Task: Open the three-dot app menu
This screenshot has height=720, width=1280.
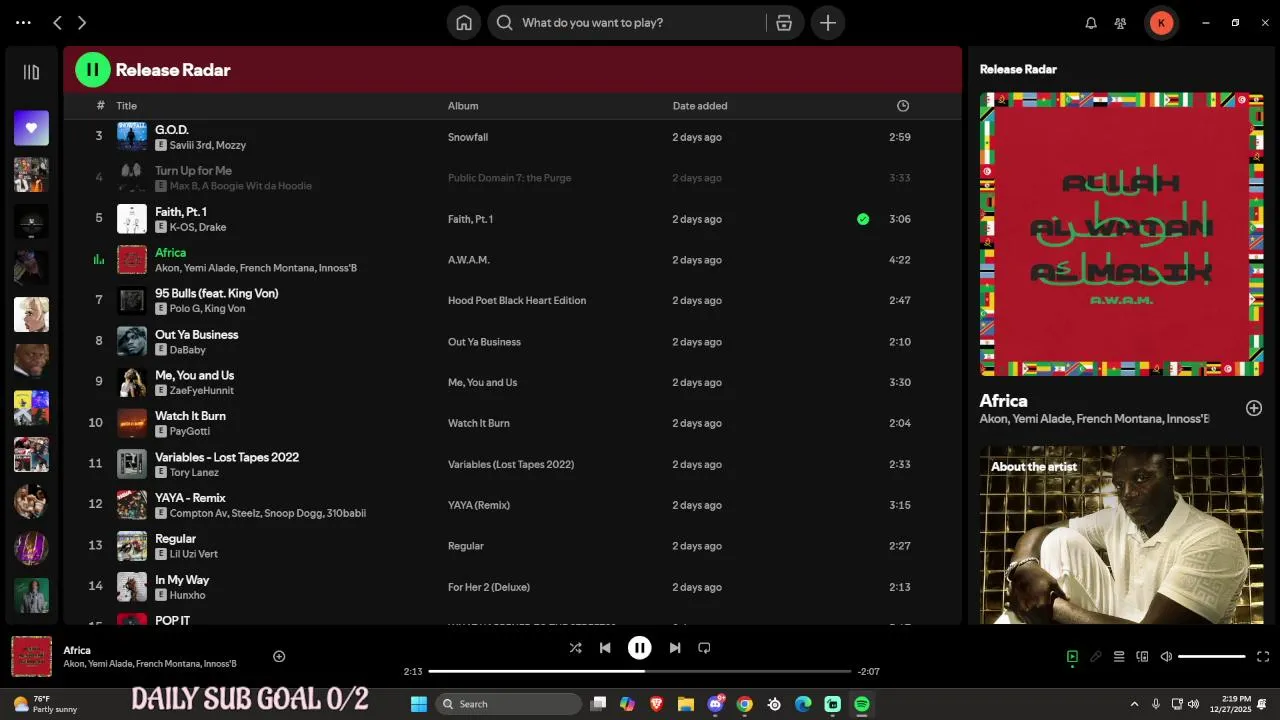Action: [x=23, y=22]
